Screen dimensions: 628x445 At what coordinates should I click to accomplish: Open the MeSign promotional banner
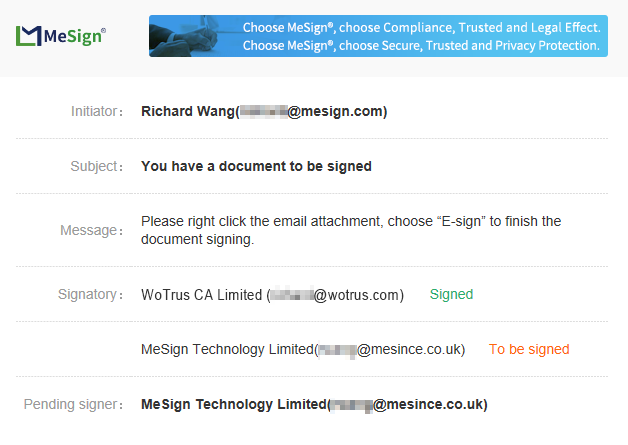[378, 36]
